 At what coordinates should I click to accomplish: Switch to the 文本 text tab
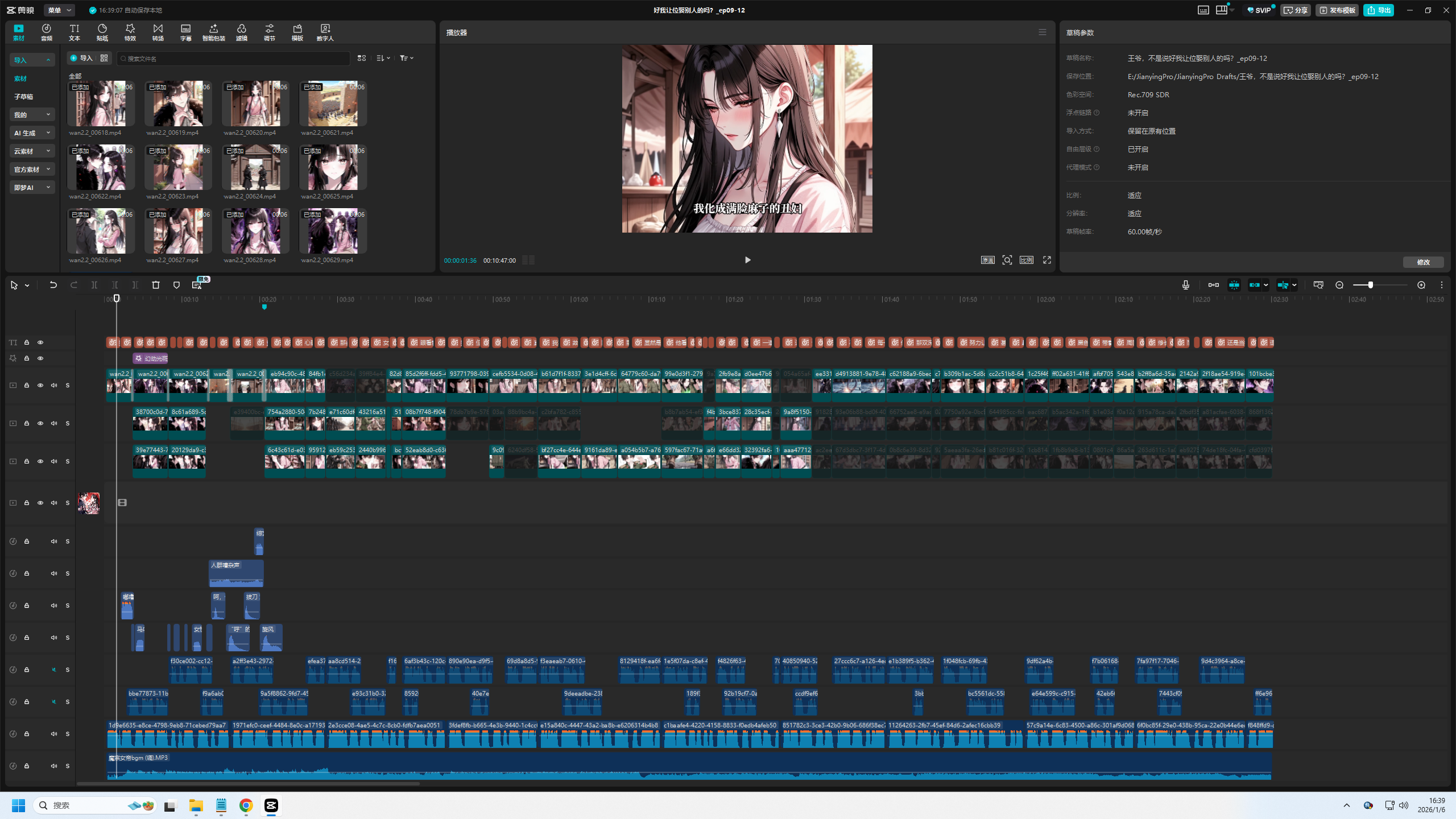point(75,32)
